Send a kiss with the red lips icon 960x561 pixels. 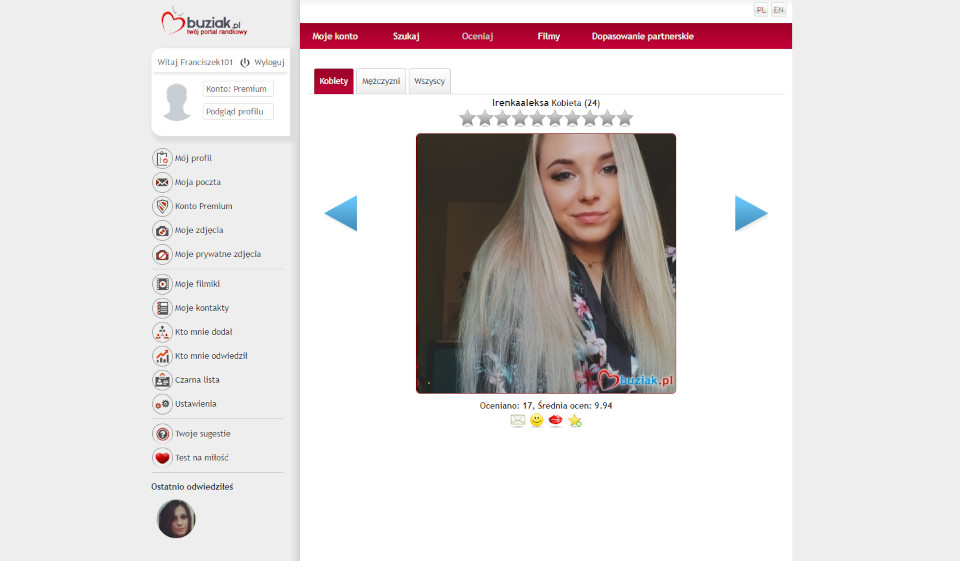click(556, 421)
